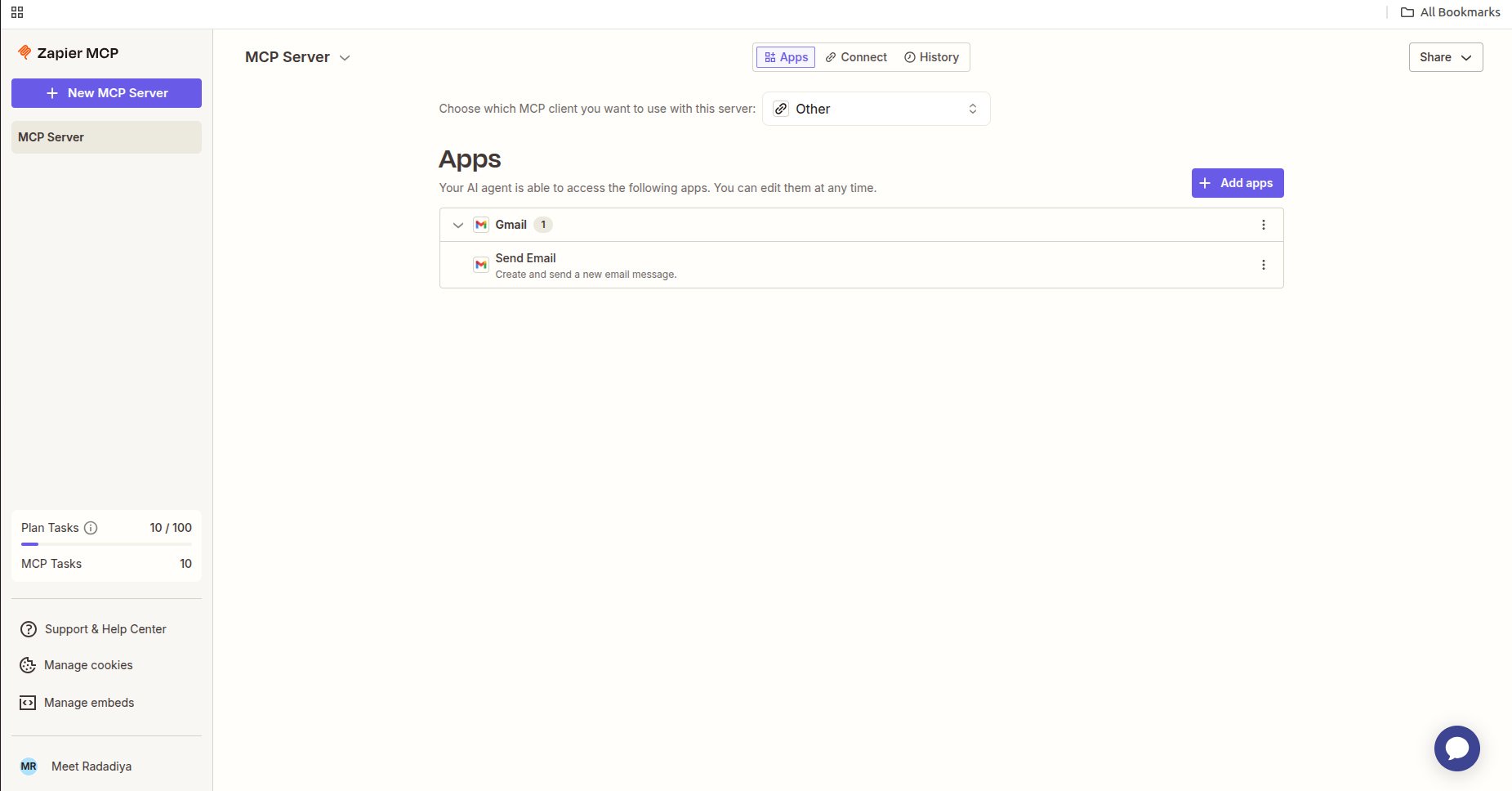The width and height of the screenshot is (1512, 791).
Task: Click the Manage embeds code icon
Action: [28, 703]
